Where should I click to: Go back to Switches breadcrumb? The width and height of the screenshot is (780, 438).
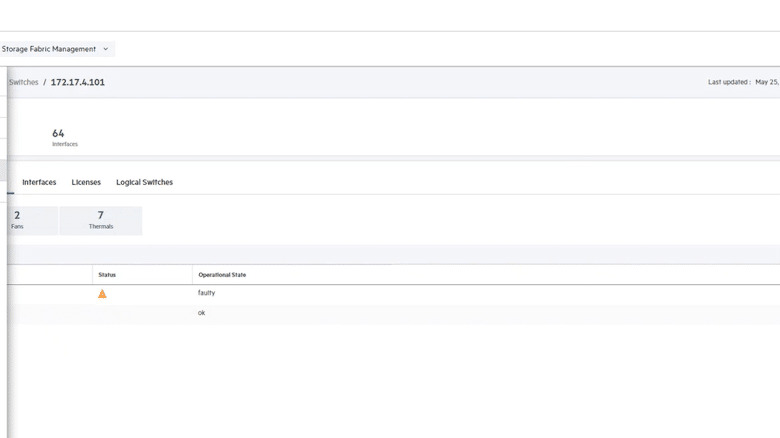23,82
